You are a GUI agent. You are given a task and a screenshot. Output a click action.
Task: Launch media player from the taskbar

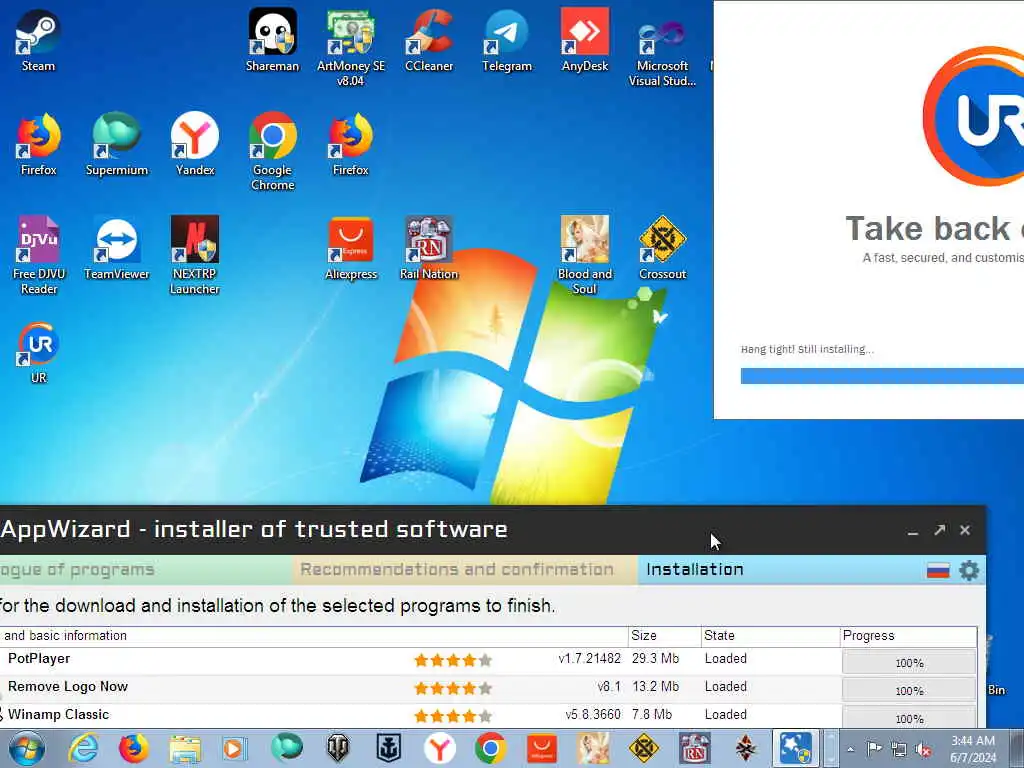pyautogui.click(x=234, y=748)
